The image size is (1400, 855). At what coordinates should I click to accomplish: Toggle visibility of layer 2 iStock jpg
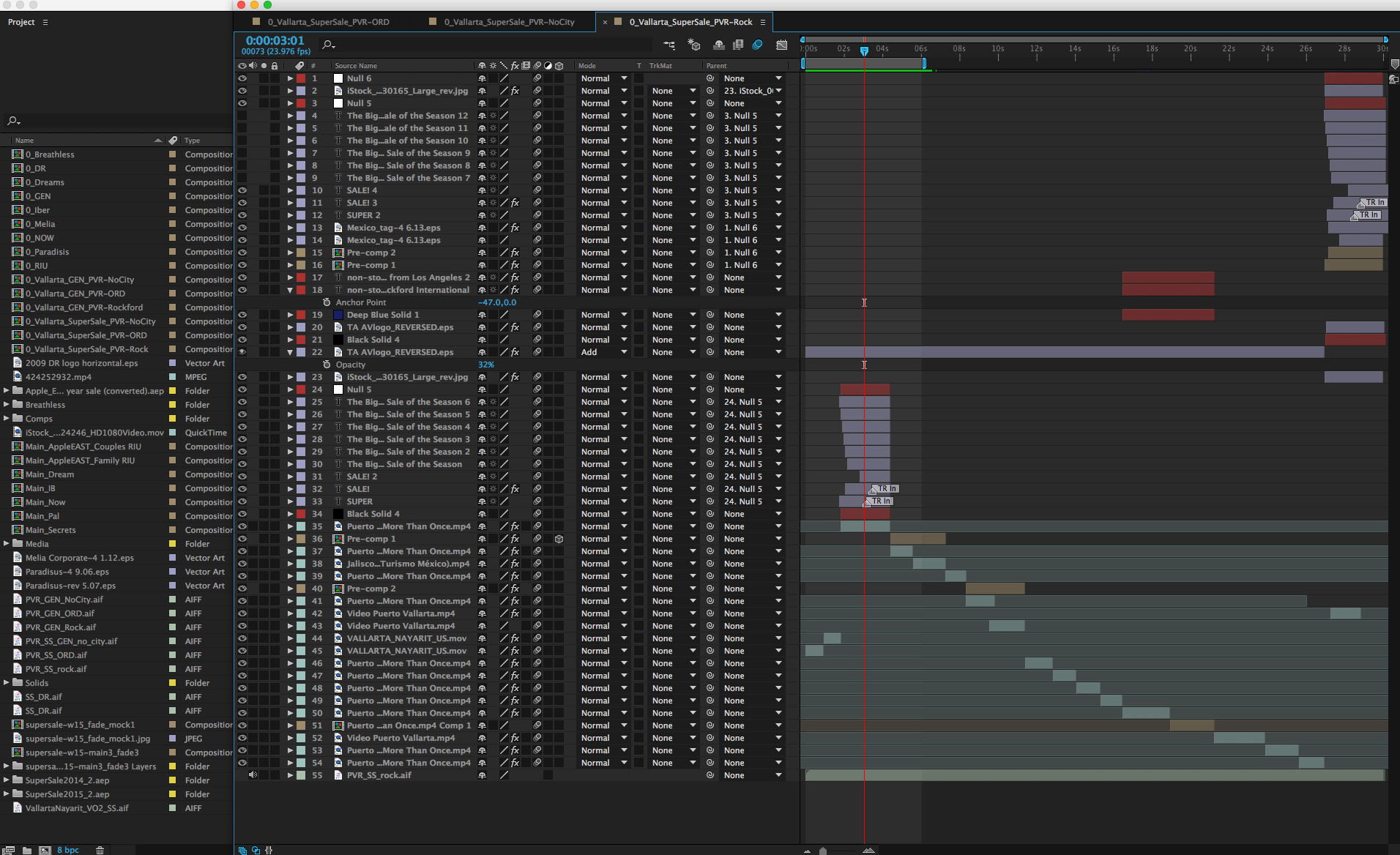[x=242, y=91]
